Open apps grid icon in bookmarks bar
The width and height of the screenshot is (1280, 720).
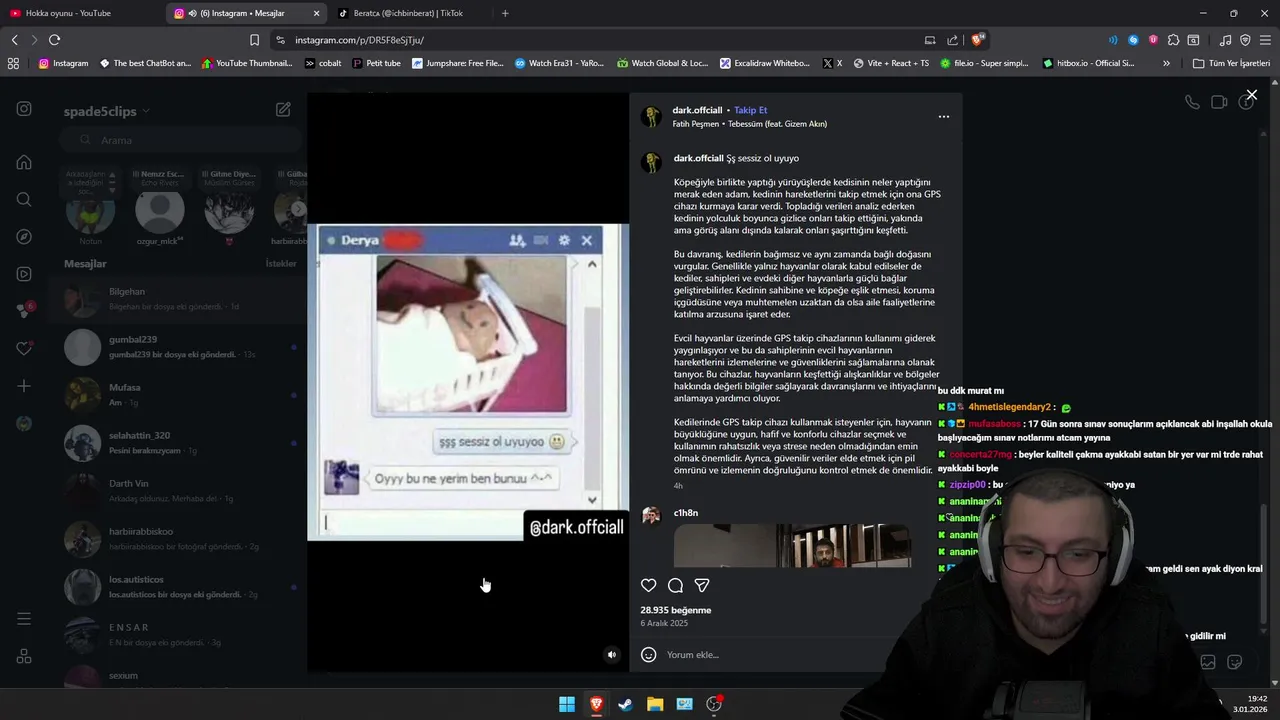point(13,63)
